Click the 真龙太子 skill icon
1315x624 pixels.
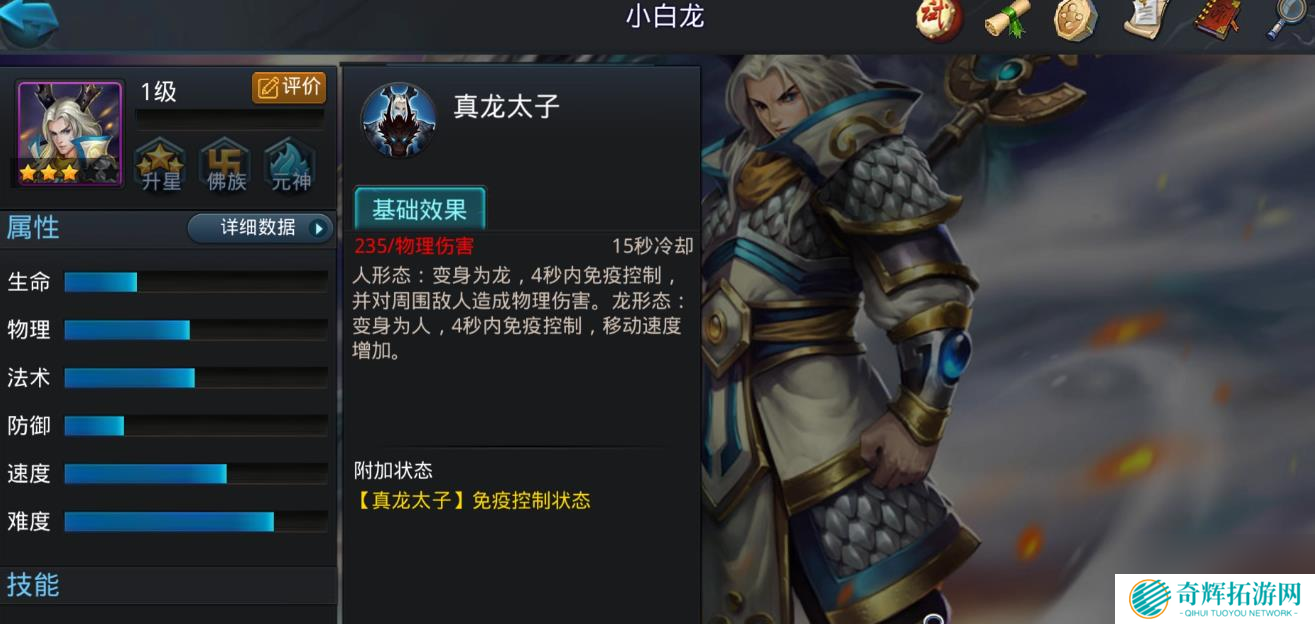pos(398,120)
